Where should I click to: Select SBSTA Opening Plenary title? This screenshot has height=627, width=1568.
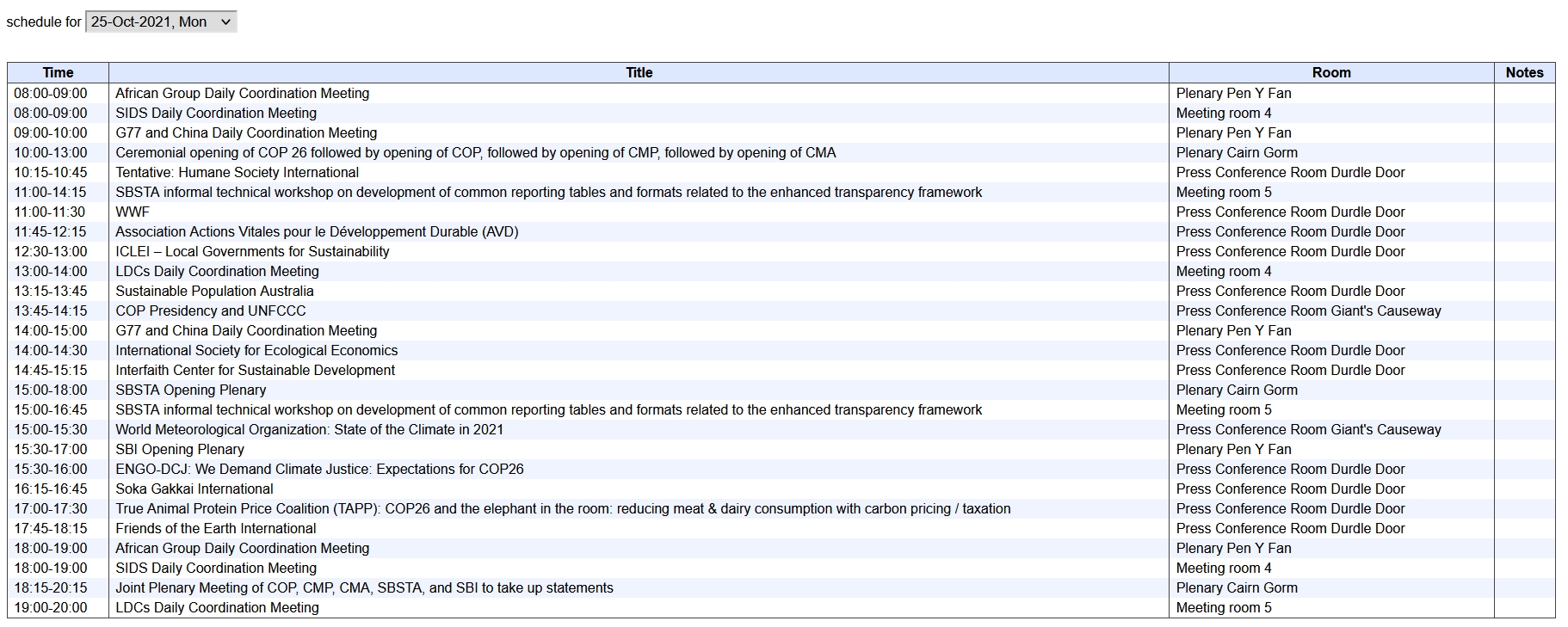click(191, 390)
